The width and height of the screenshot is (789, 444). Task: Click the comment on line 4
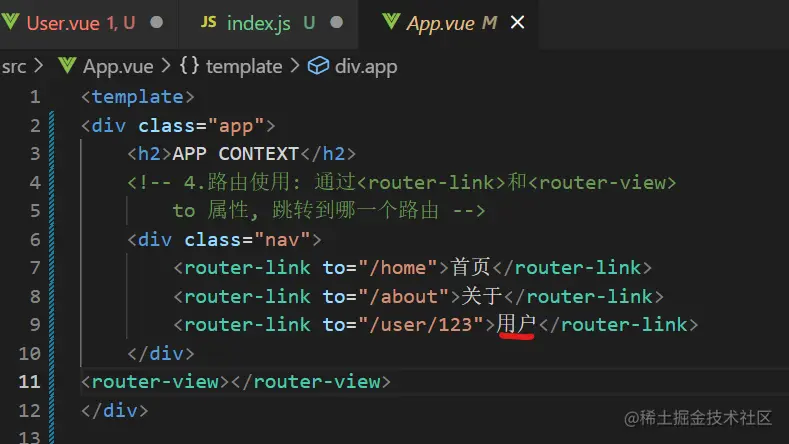(402, 182)
